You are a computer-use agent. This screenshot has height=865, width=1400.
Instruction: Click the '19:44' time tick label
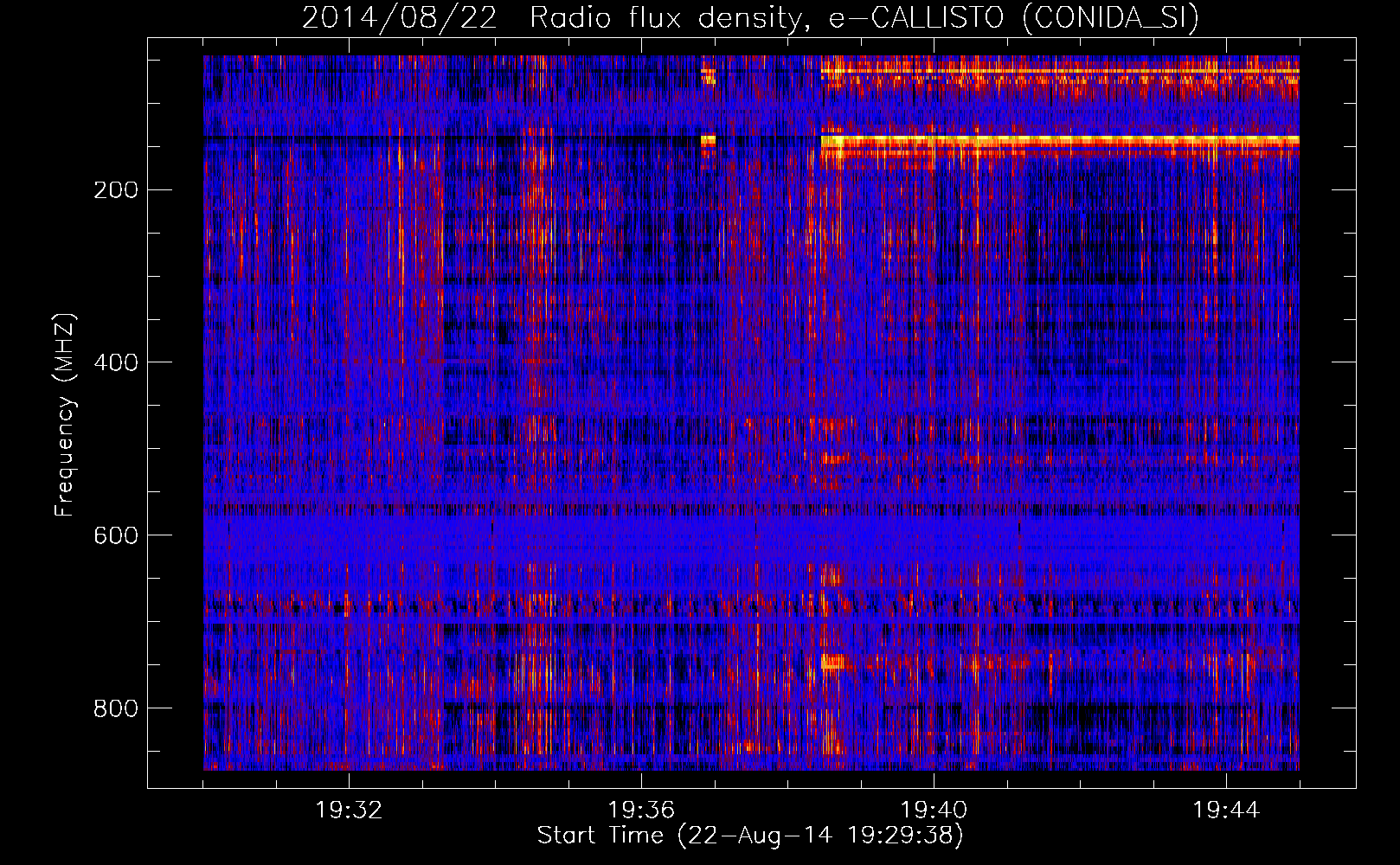[x=1226, y=811]
